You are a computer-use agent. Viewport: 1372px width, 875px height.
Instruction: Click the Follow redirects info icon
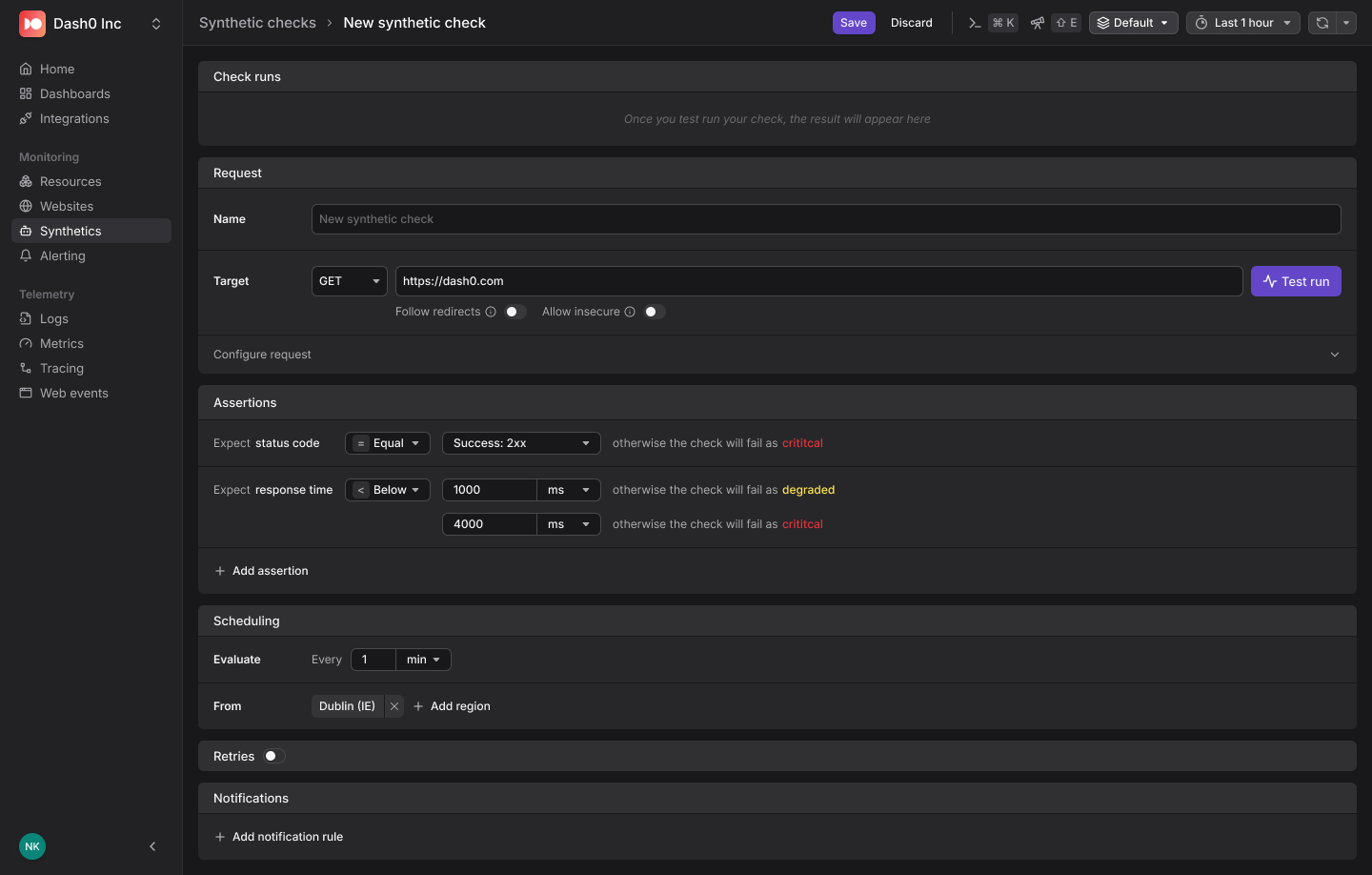click(x=491, y=312)
